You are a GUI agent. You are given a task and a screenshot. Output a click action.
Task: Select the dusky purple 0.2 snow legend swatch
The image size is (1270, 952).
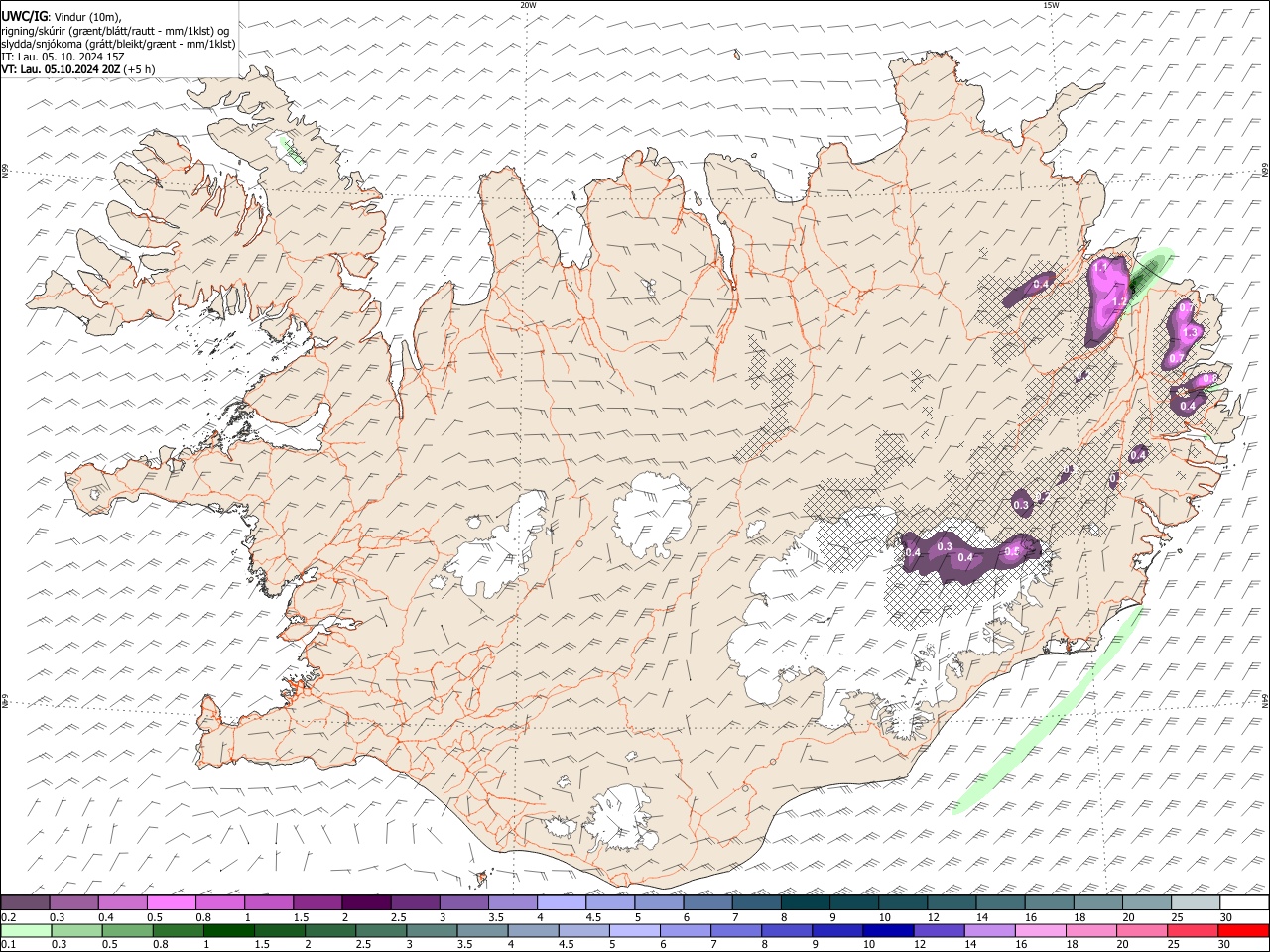pos(25,903)
